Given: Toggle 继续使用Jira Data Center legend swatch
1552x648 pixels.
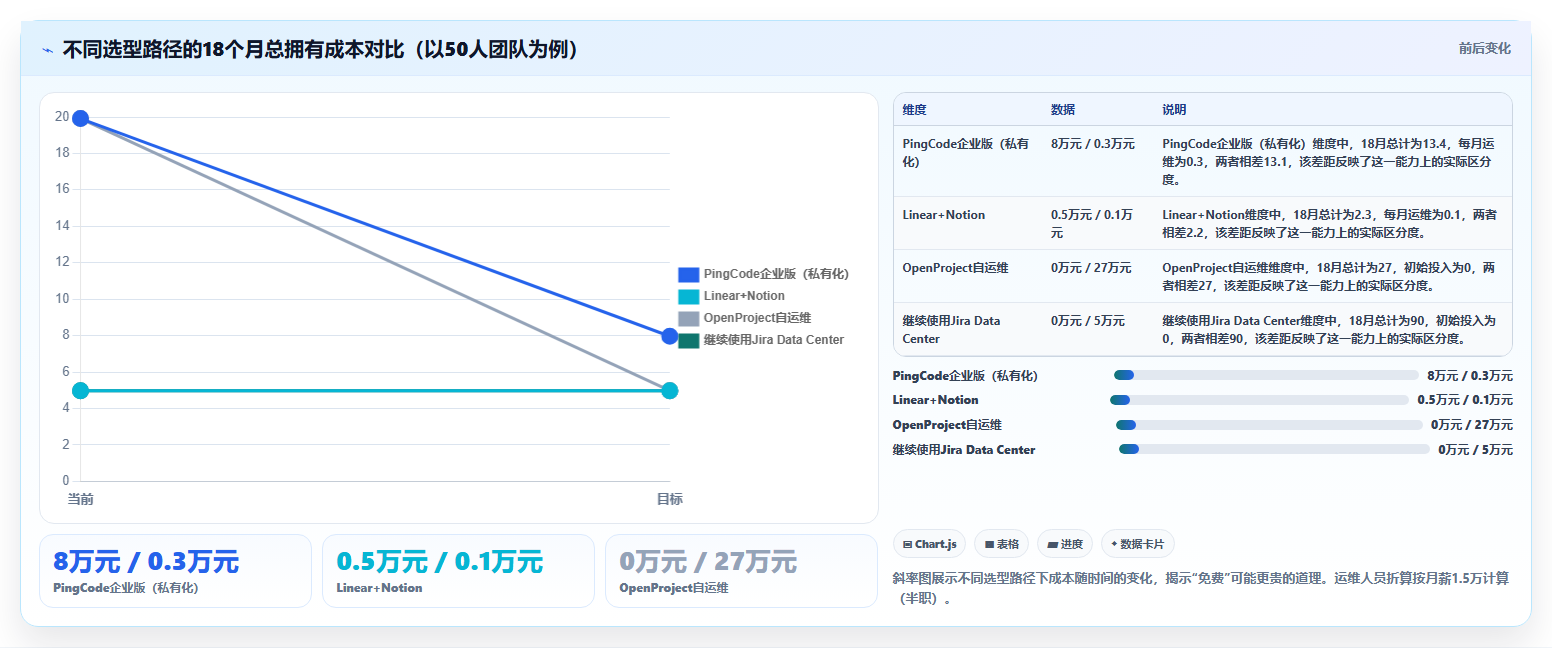Looking at the screenshot, I should (688, 340).
